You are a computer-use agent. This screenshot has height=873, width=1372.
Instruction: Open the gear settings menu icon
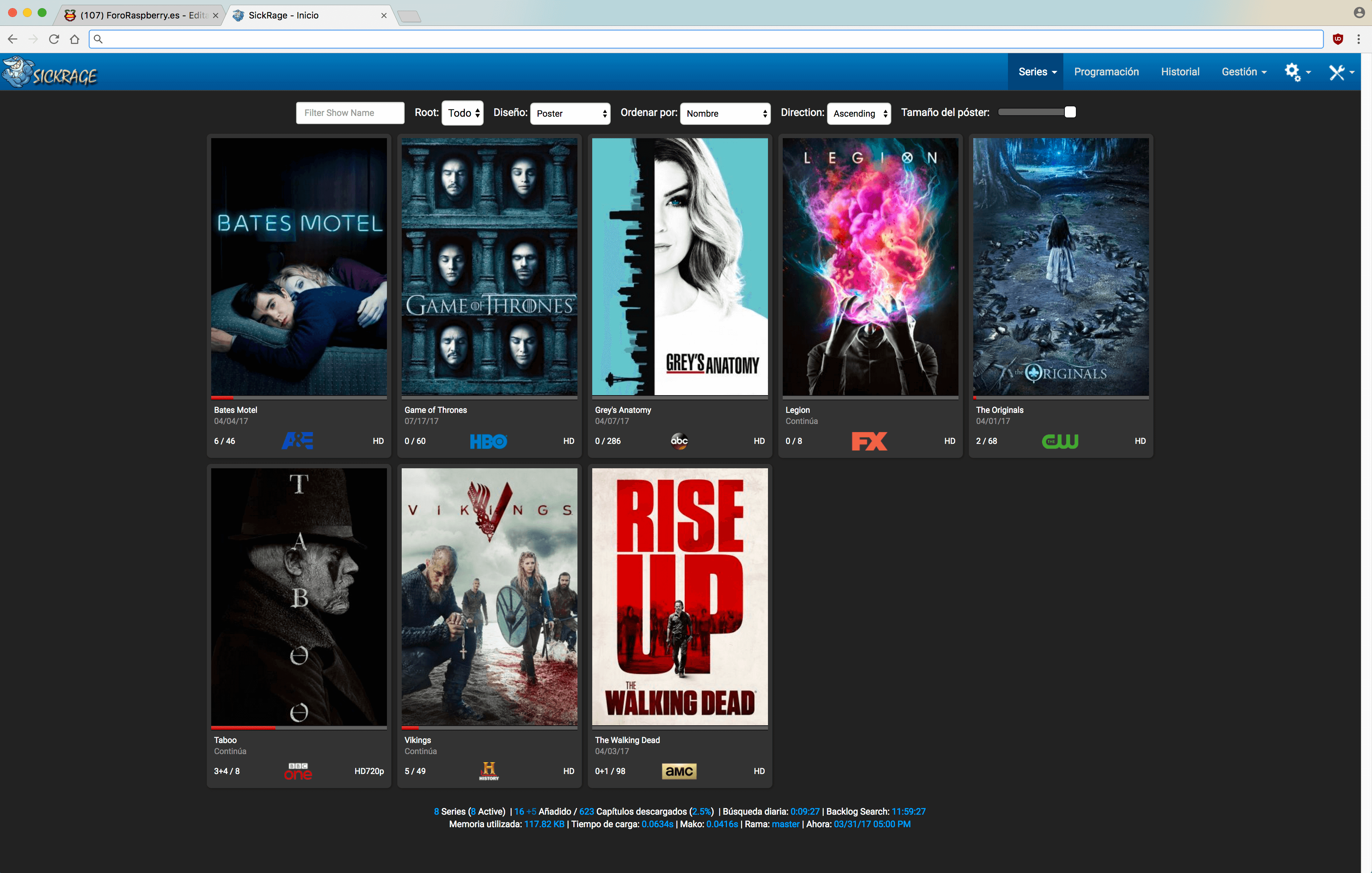pos(1292,72)
